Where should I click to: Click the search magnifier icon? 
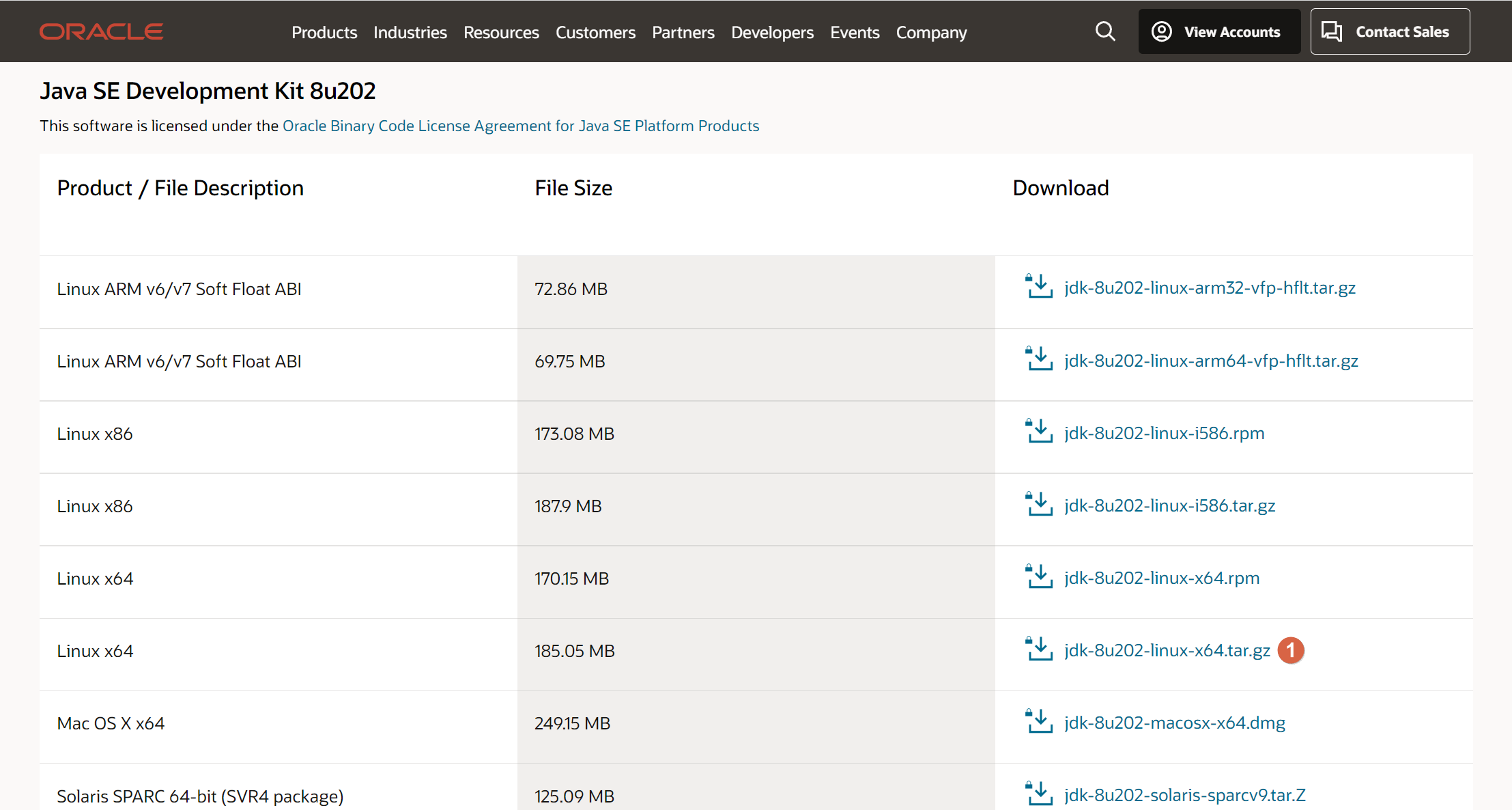[x=1105, y=31]
